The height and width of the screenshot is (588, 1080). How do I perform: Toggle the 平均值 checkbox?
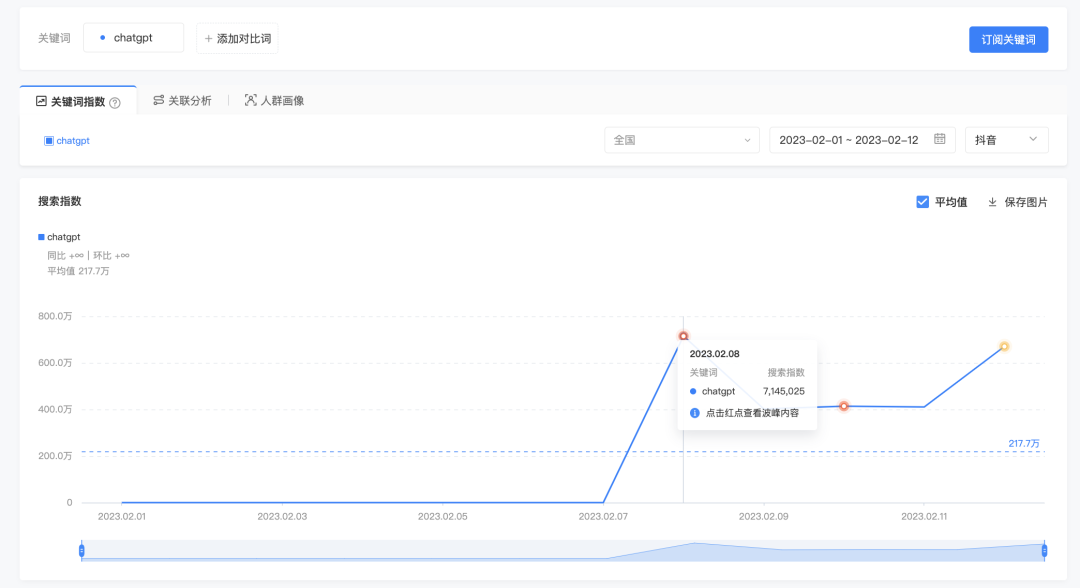[922, 202]
